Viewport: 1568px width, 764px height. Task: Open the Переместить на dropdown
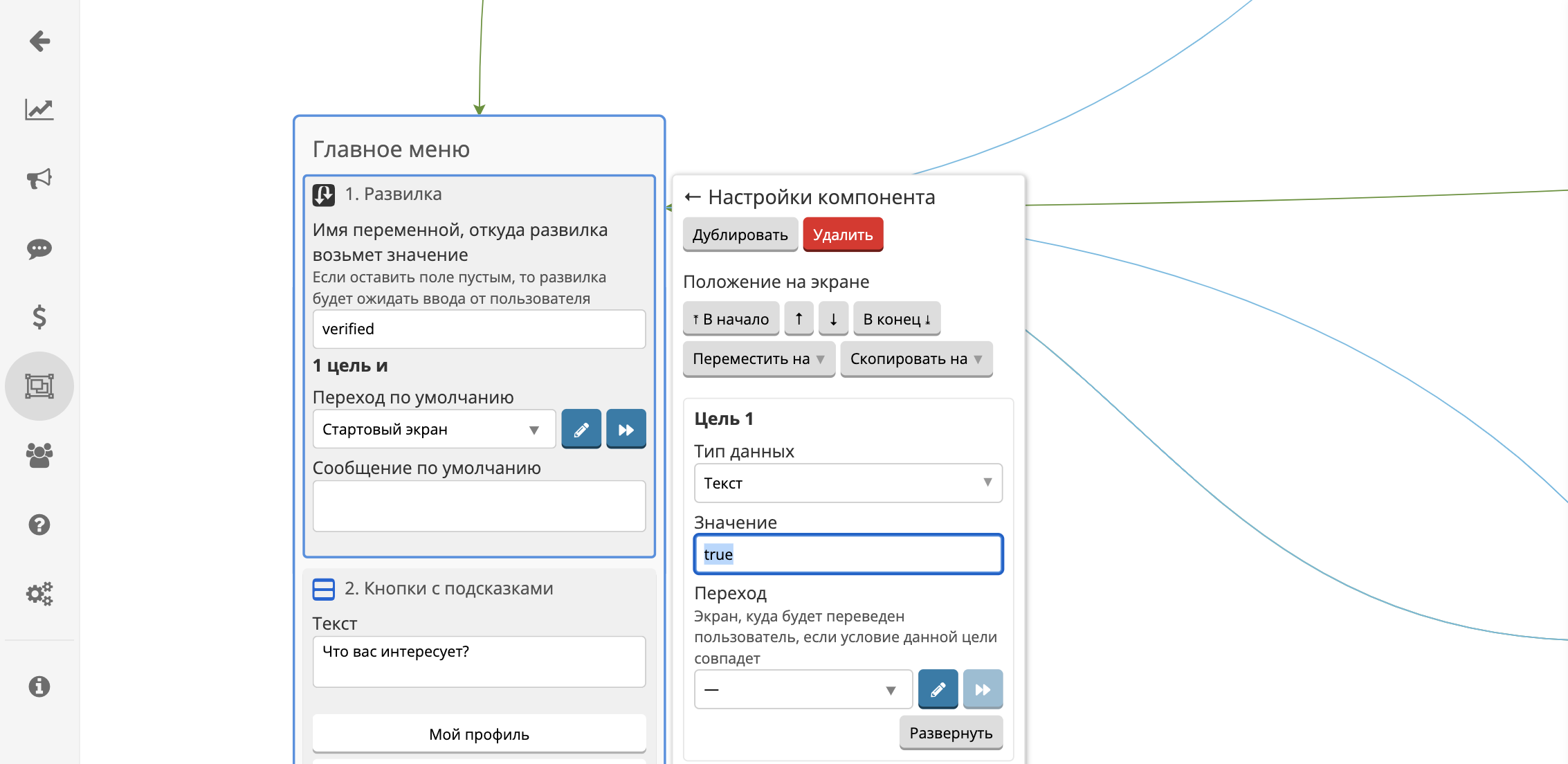pos(759,358)
